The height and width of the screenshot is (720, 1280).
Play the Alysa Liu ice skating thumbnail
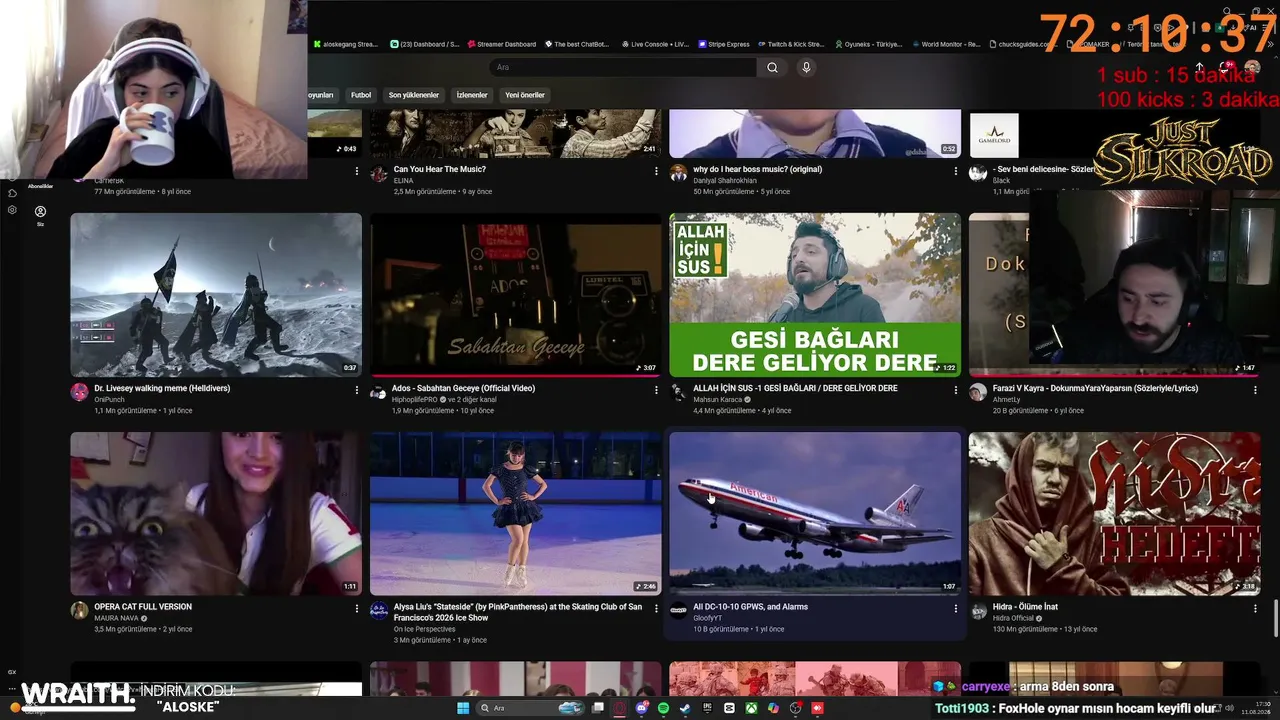516,514
